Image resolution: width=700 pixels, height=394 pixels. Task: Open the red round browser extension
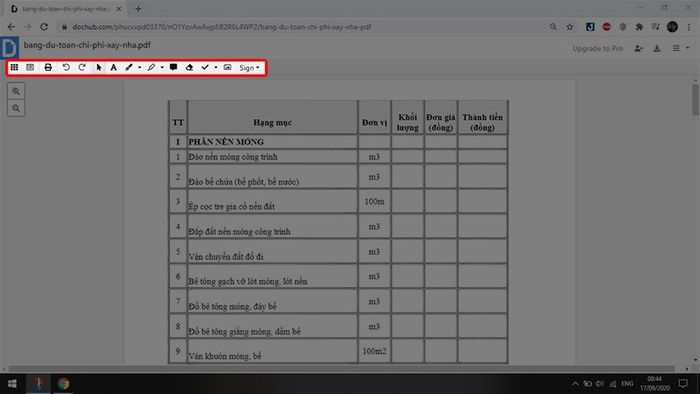coord(606,27)
